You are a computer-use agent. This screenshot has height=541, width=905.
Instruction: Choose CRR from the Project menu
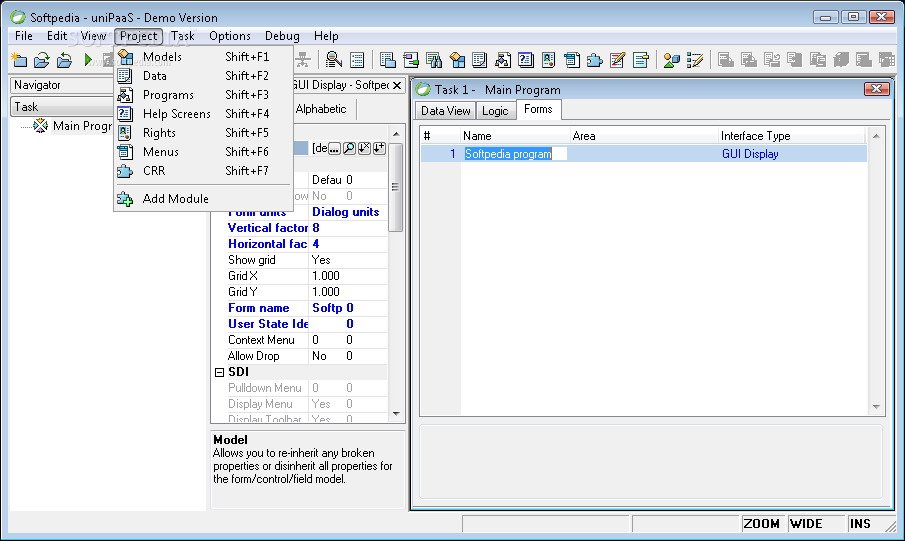pos(202,171)
